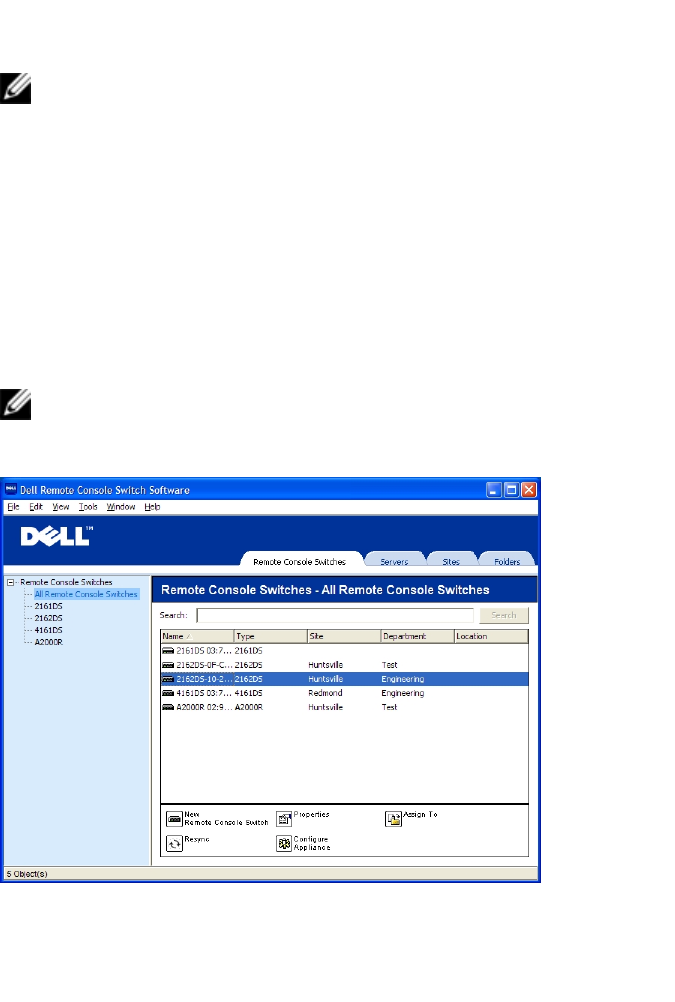The height and width of the screenshot is (1002, 675).
Task: Click the Redmond site cell
Action: (x=325, y=693)
